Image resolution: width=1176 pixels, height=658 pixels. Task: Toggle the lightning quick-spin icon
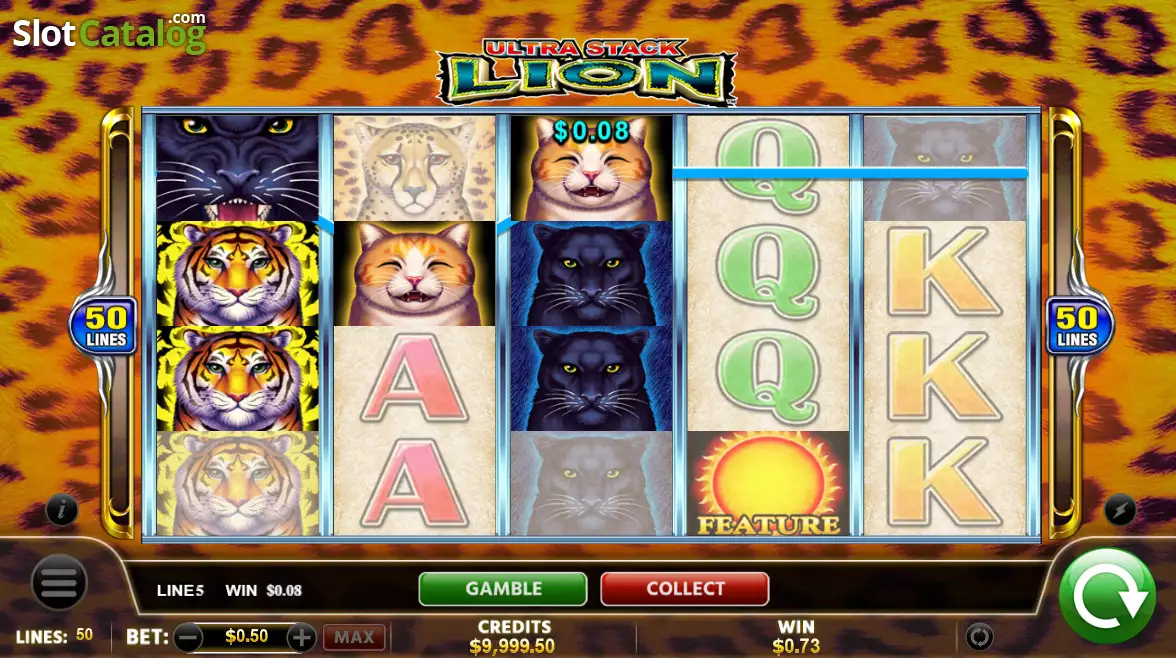pyautogui.click(x=1120, y=510)
